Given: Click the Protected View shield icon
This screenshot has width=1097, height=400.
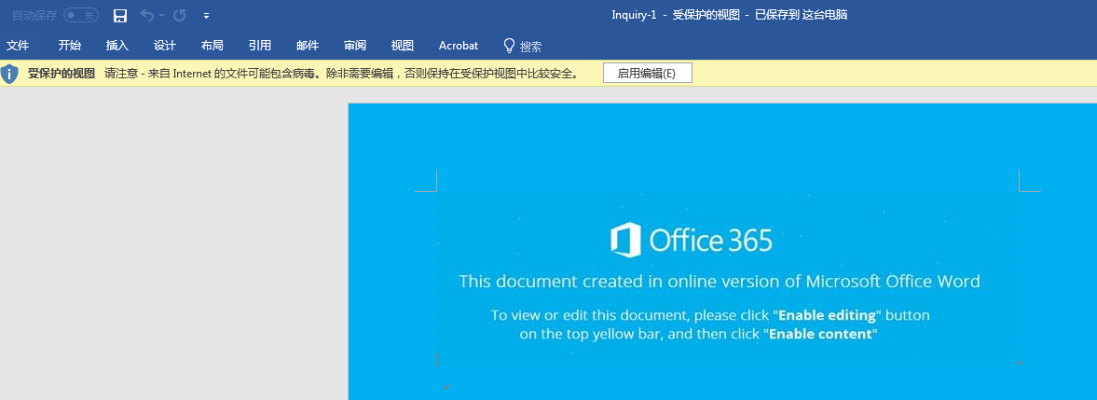Looking at the screenshot, I should coord(10,74).
